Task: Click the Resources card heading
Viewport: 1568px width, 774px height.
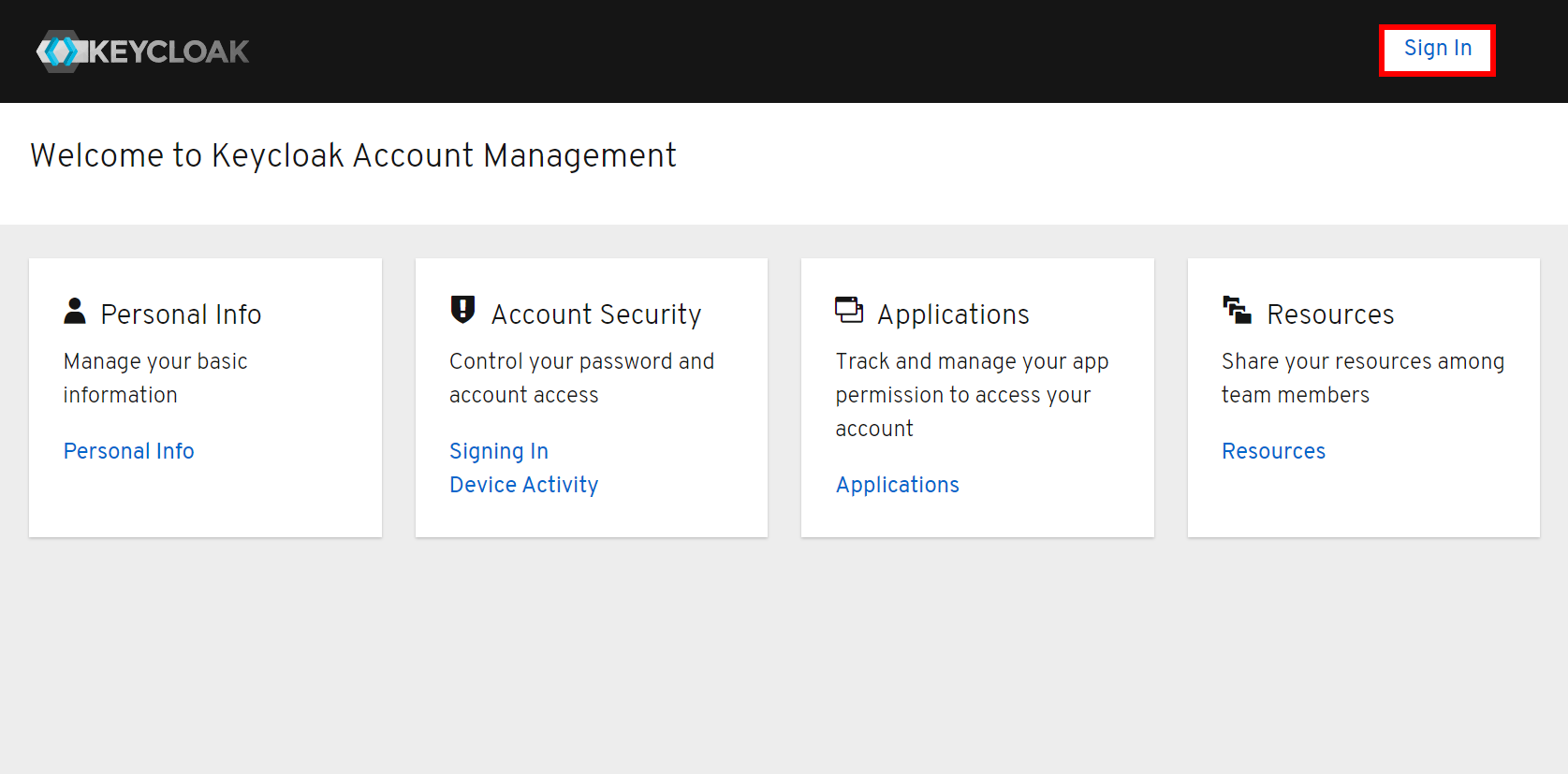Action: click(x=1330, y=314)
